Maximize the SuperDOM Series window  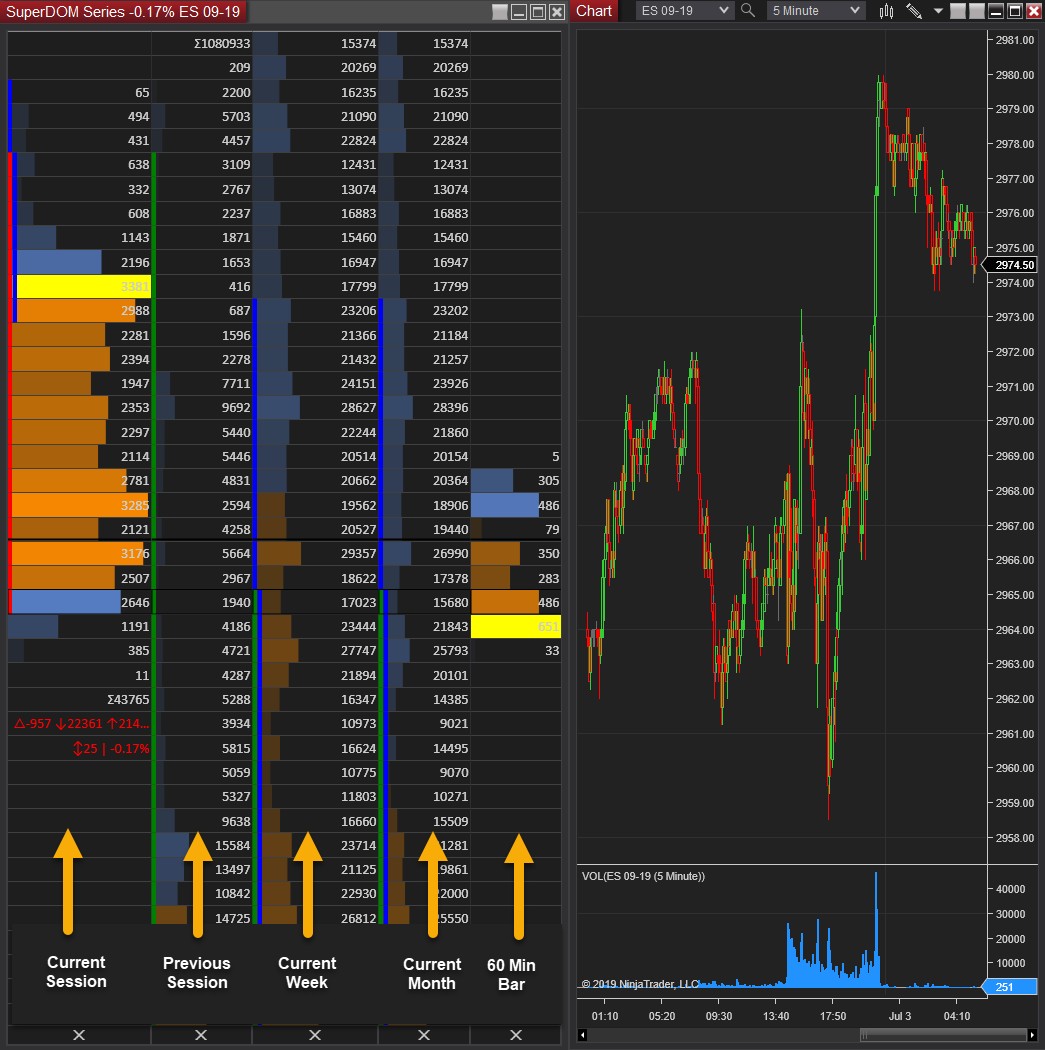(538, 12)
